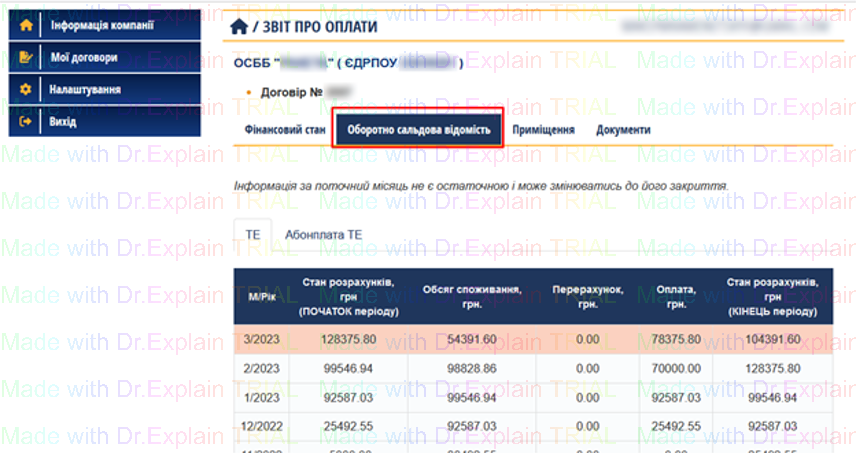This screenshot has height=453, width=856.
Task: Select the highlighted 3/2023 period cell
Action: (261, 339)
